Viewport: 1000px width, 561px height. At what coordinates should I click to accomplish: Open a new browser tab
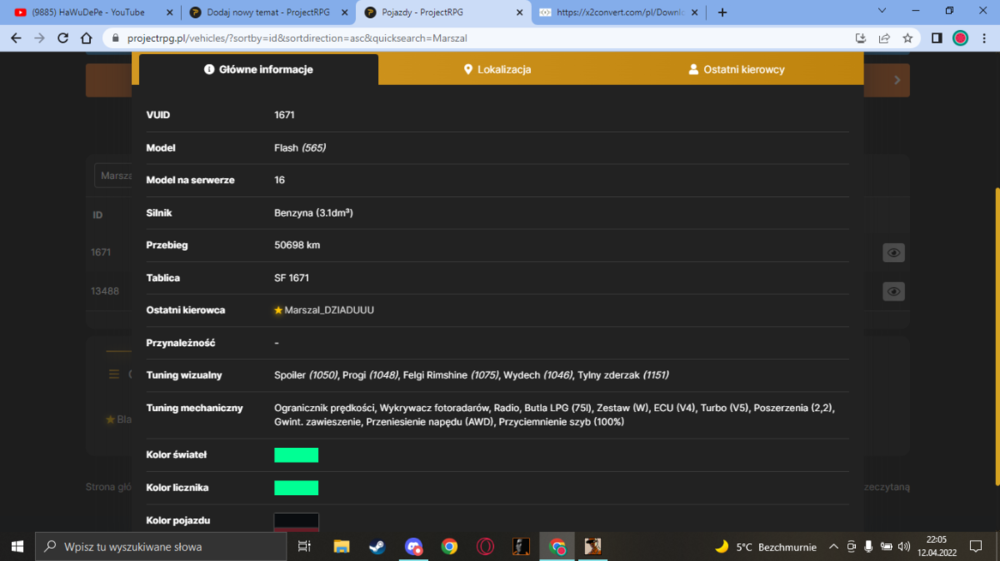[722, 12]
